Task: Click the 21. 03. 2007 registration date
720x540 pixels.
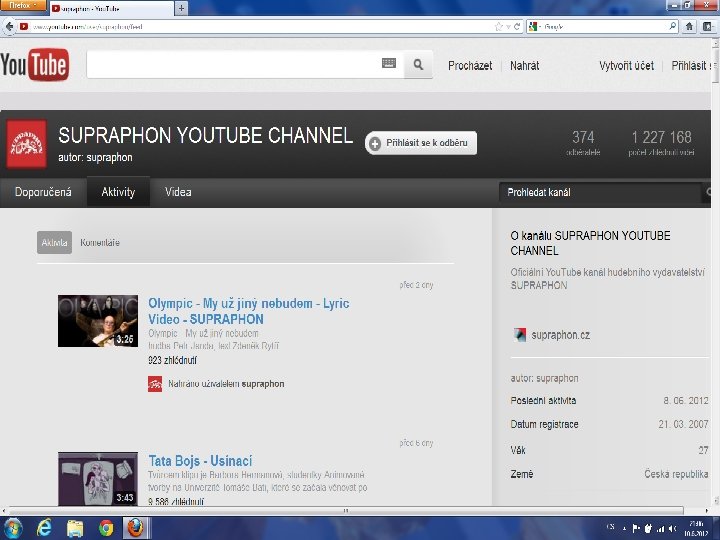Action: pyautogui.click(x=683, y=424)
